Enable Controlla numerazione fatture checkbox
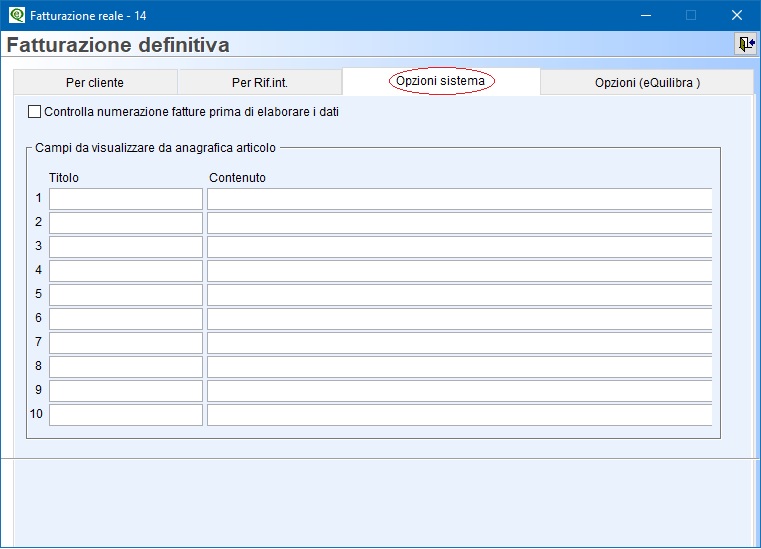Image resolution: width=761 pixels, height=549 pixels. click(35, 112)
